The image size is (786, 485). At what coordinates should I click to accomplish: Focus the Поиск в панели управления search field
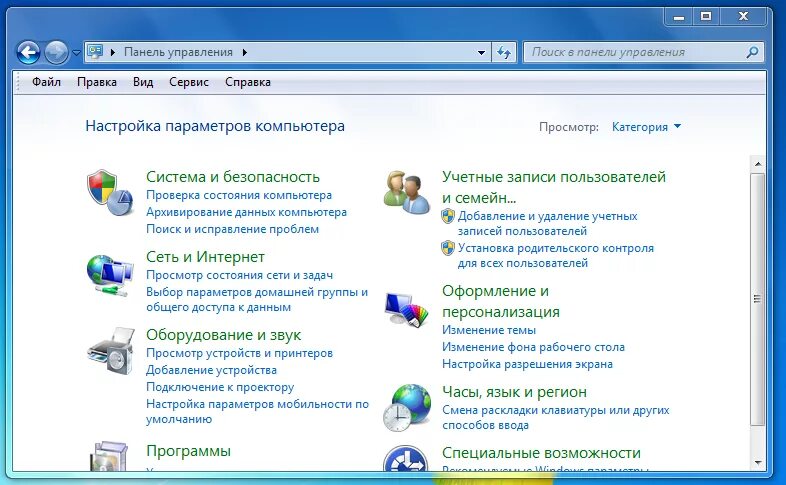click(x=644, y=52)
